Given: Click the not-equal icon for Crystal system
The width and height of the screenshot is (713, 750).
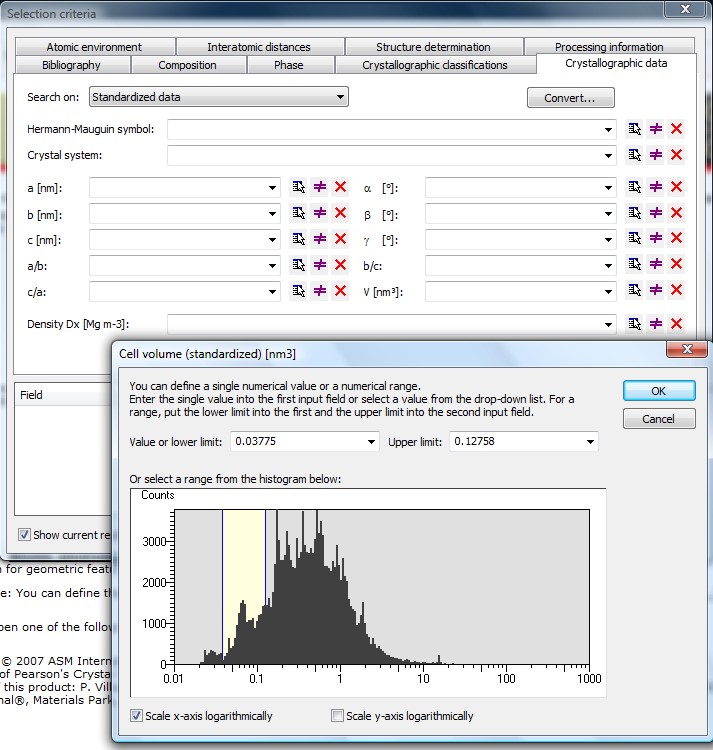Looking at the screenshot, I should tap(656, 155).
